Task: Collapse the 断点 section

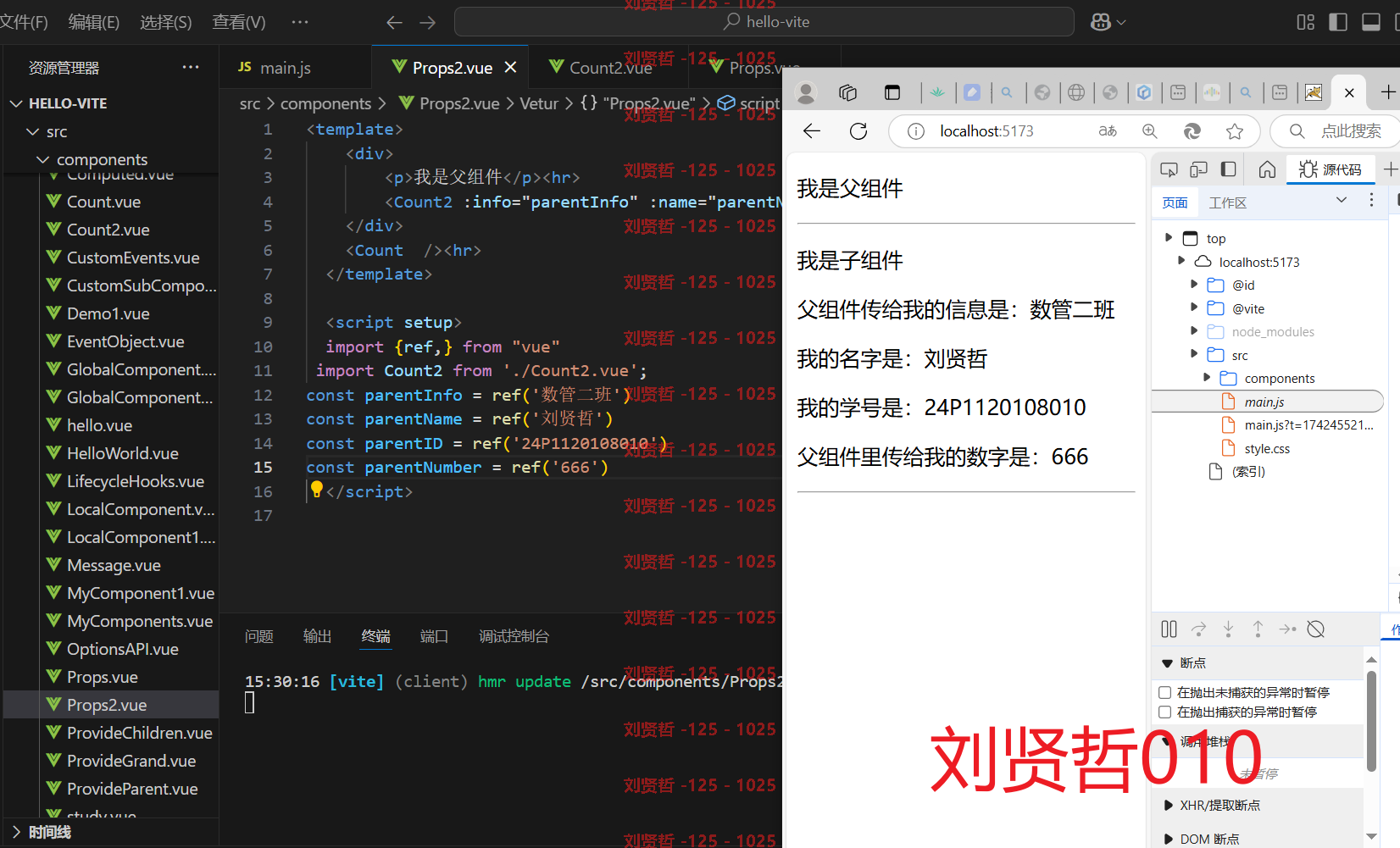Action: coord(1167,663)
